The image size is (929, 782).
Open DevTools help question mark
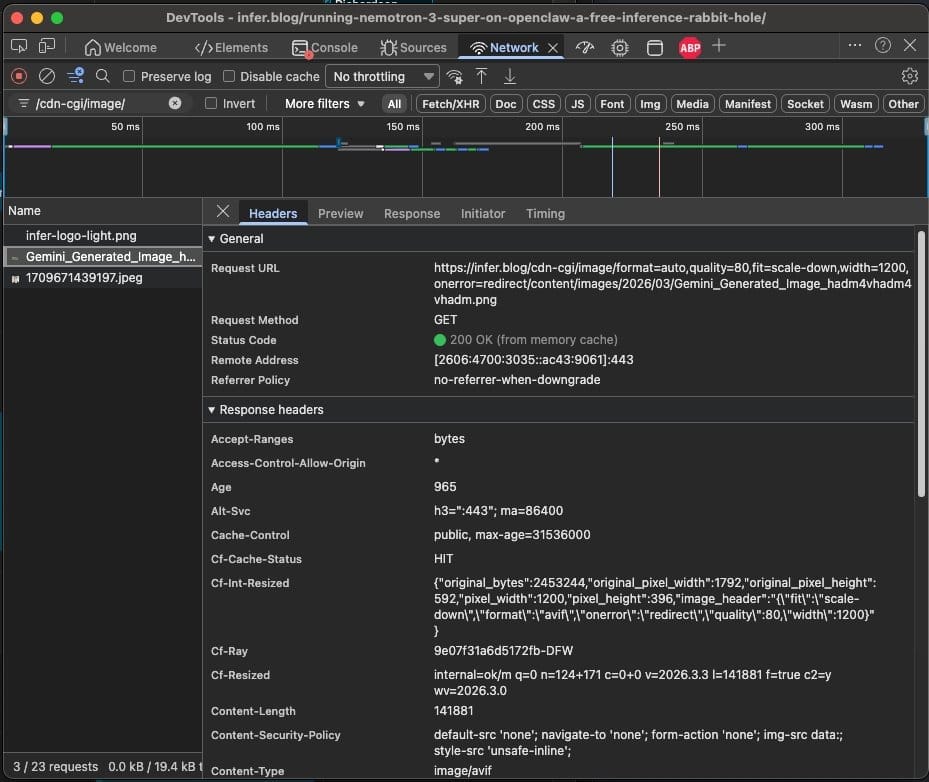[x=882, y=46]
